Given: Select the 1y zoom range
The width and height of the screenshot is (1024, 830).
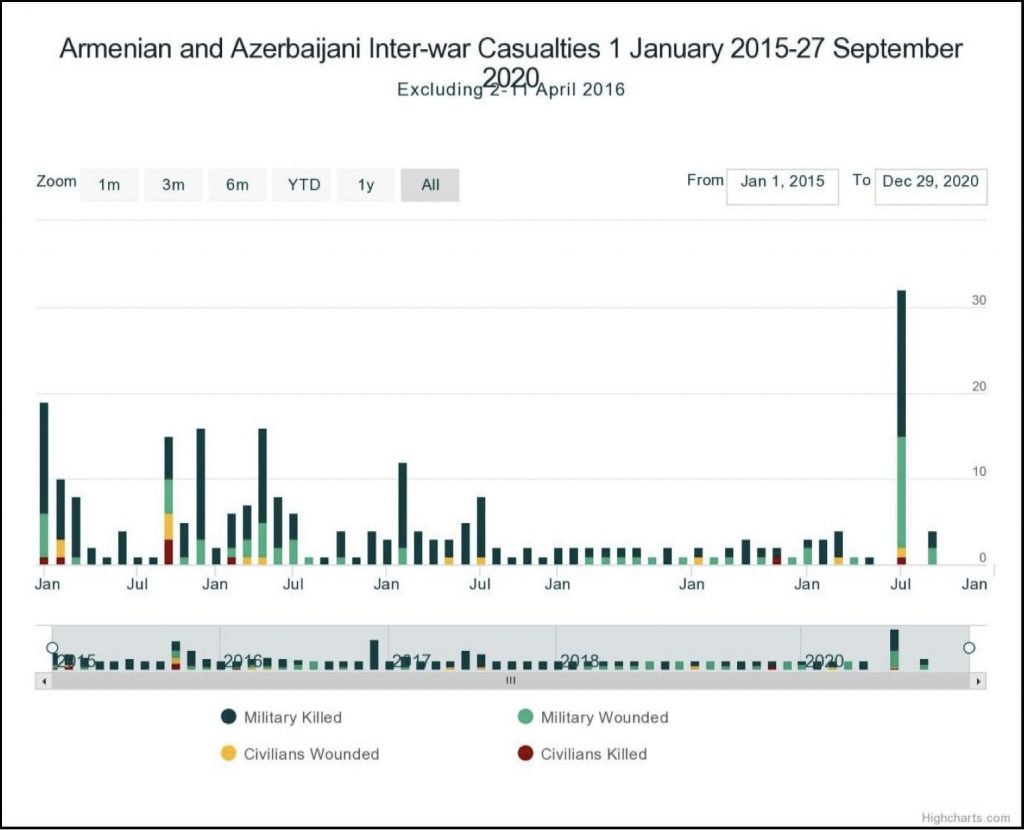Looking at the screenshot, I should [x=366, y=185].
